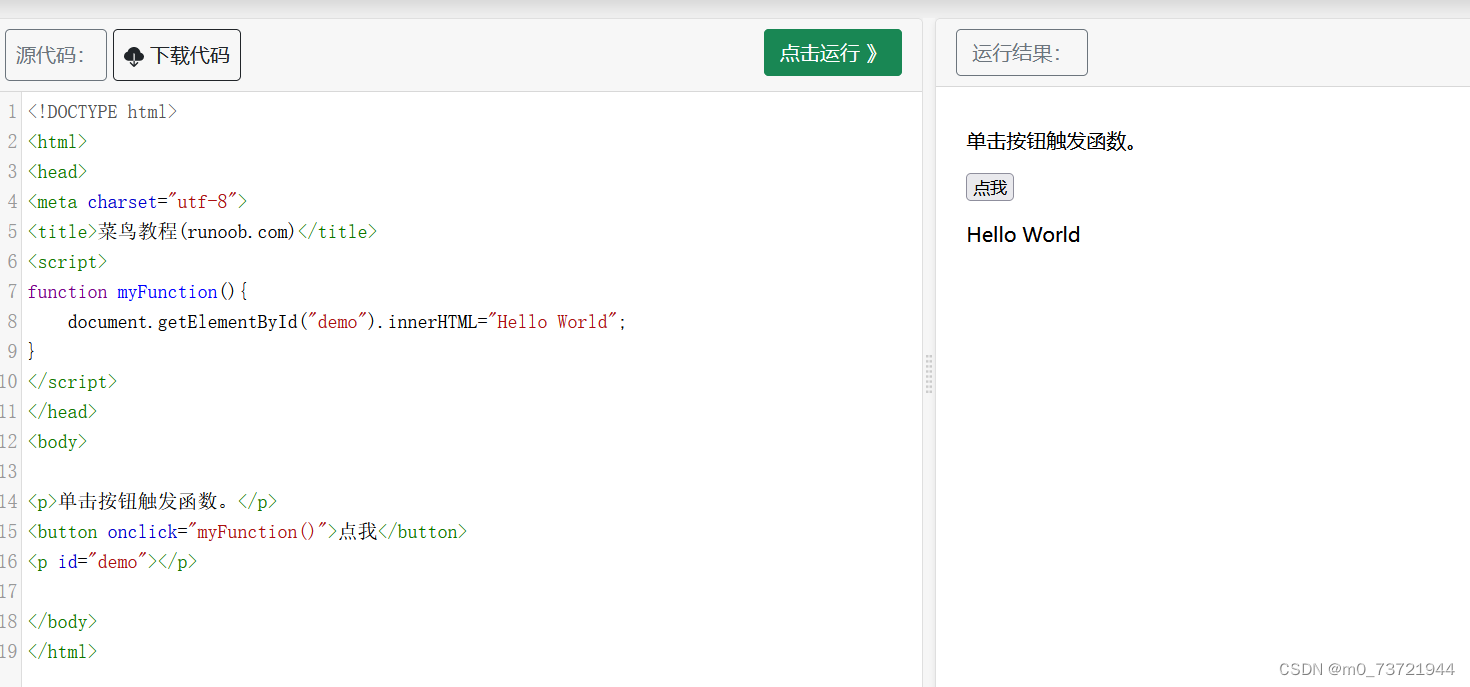Click the green 点击运行 button

[833, 53]
